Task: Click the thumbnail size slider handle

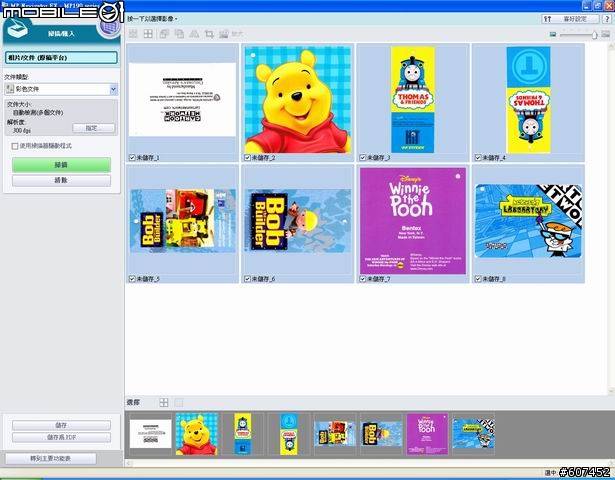Action: pos(594,35)
